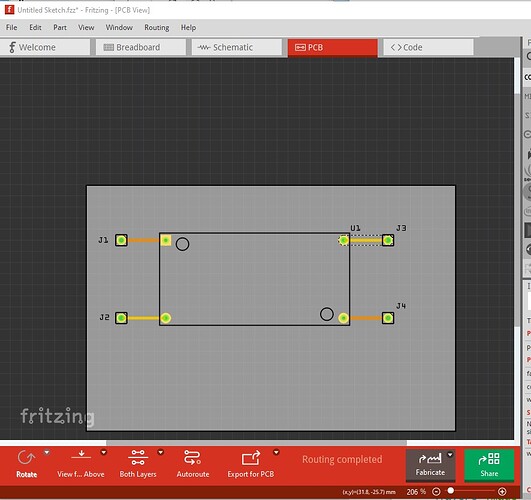The image size is (531, 500).
Task: Click the J4 label text
Action: pos(401,306)
